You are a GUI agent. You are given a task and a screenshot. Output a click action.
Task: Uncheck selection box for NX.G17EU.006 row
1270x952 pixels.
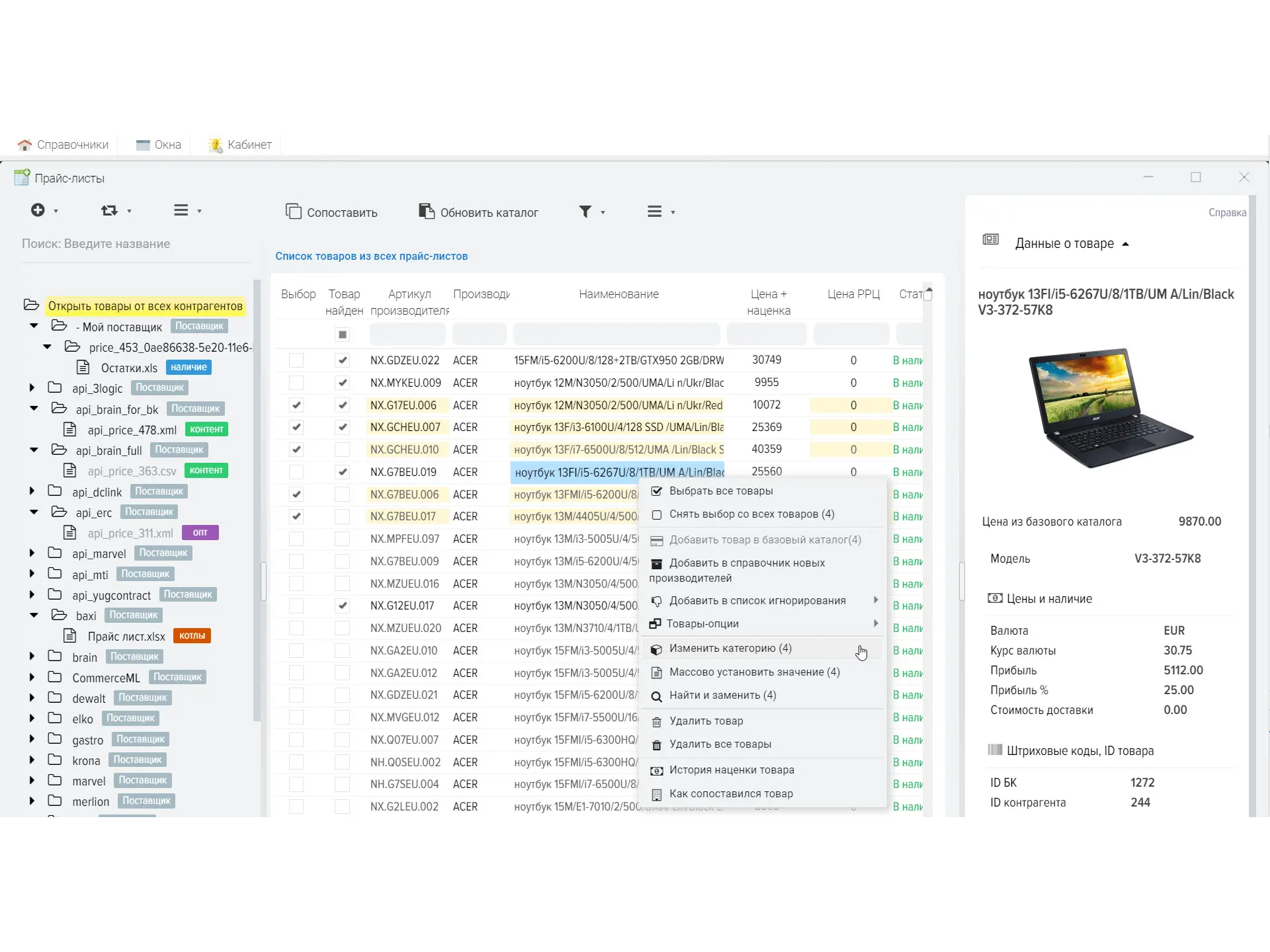pos(296,405)
